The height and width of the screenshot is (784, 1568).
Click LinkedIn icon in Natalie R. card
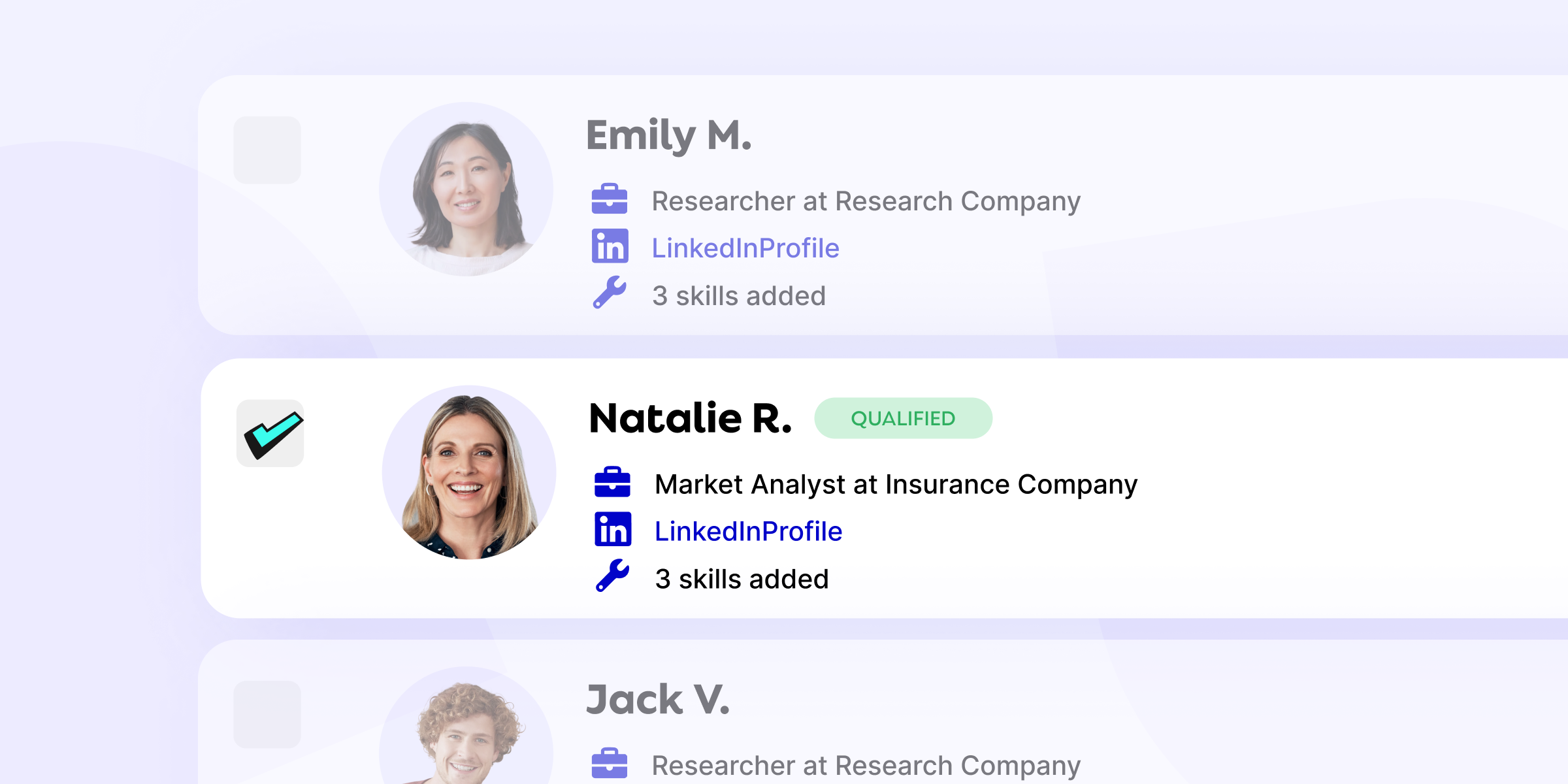tap(613, 529)
